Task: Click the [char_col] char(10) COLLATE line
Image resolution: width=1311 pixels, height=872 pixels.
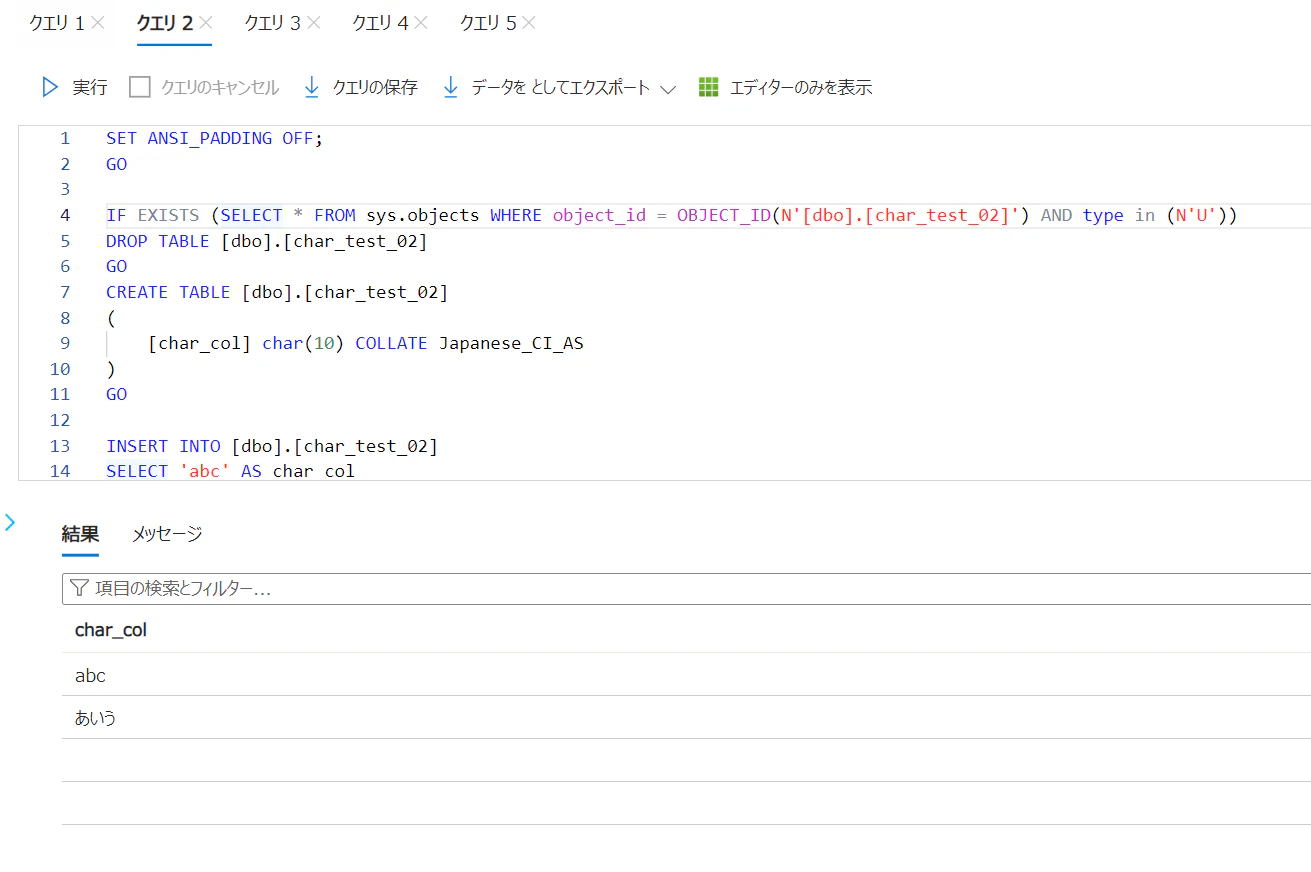Action: 366,343
